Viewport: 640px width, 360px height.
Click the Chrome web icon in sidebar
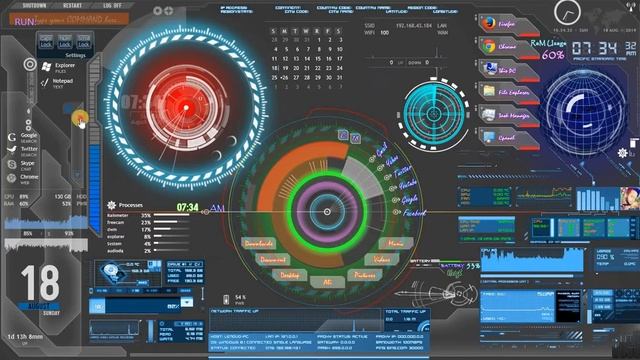pos(12,178)
